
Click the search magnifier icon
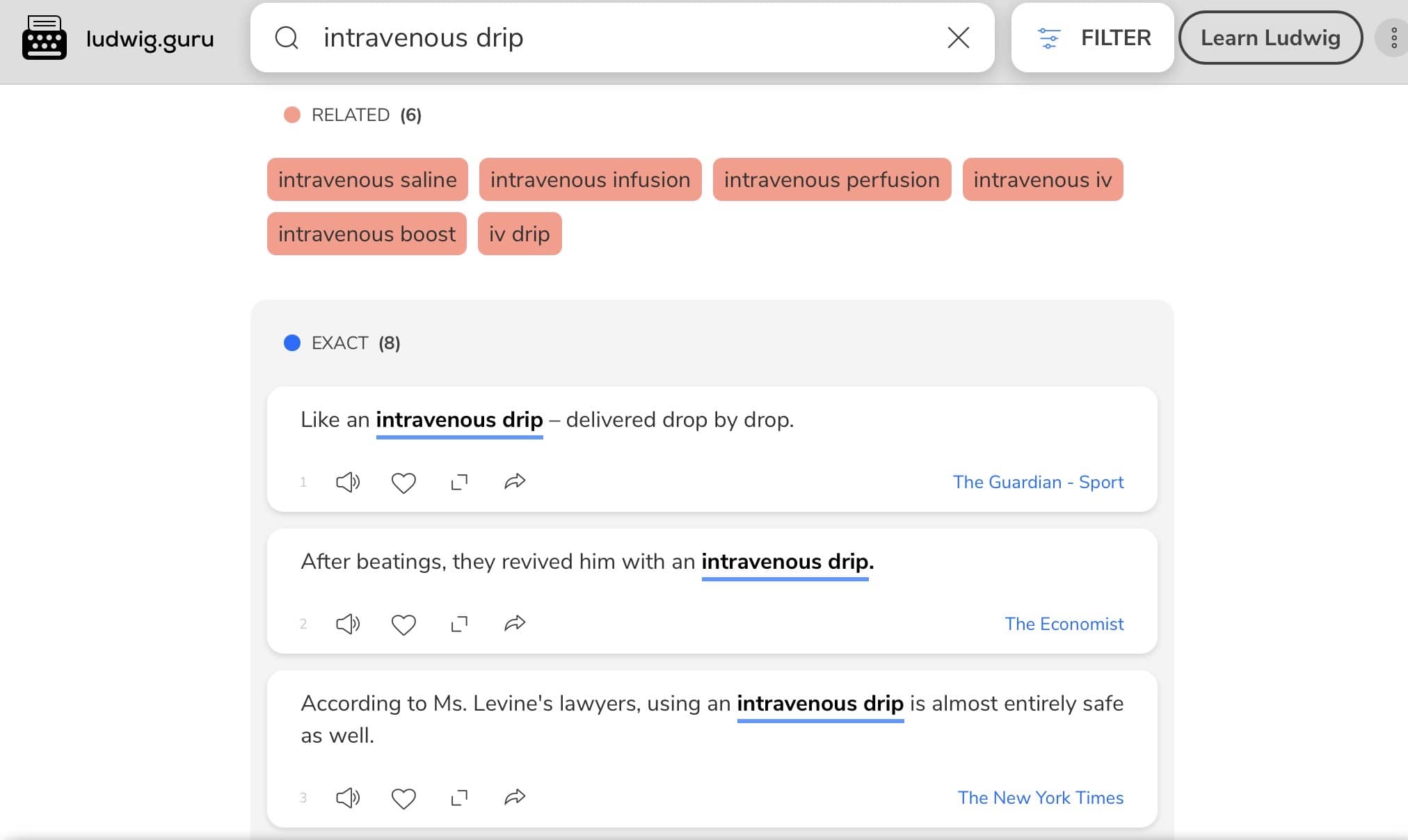tap(287, 38)
